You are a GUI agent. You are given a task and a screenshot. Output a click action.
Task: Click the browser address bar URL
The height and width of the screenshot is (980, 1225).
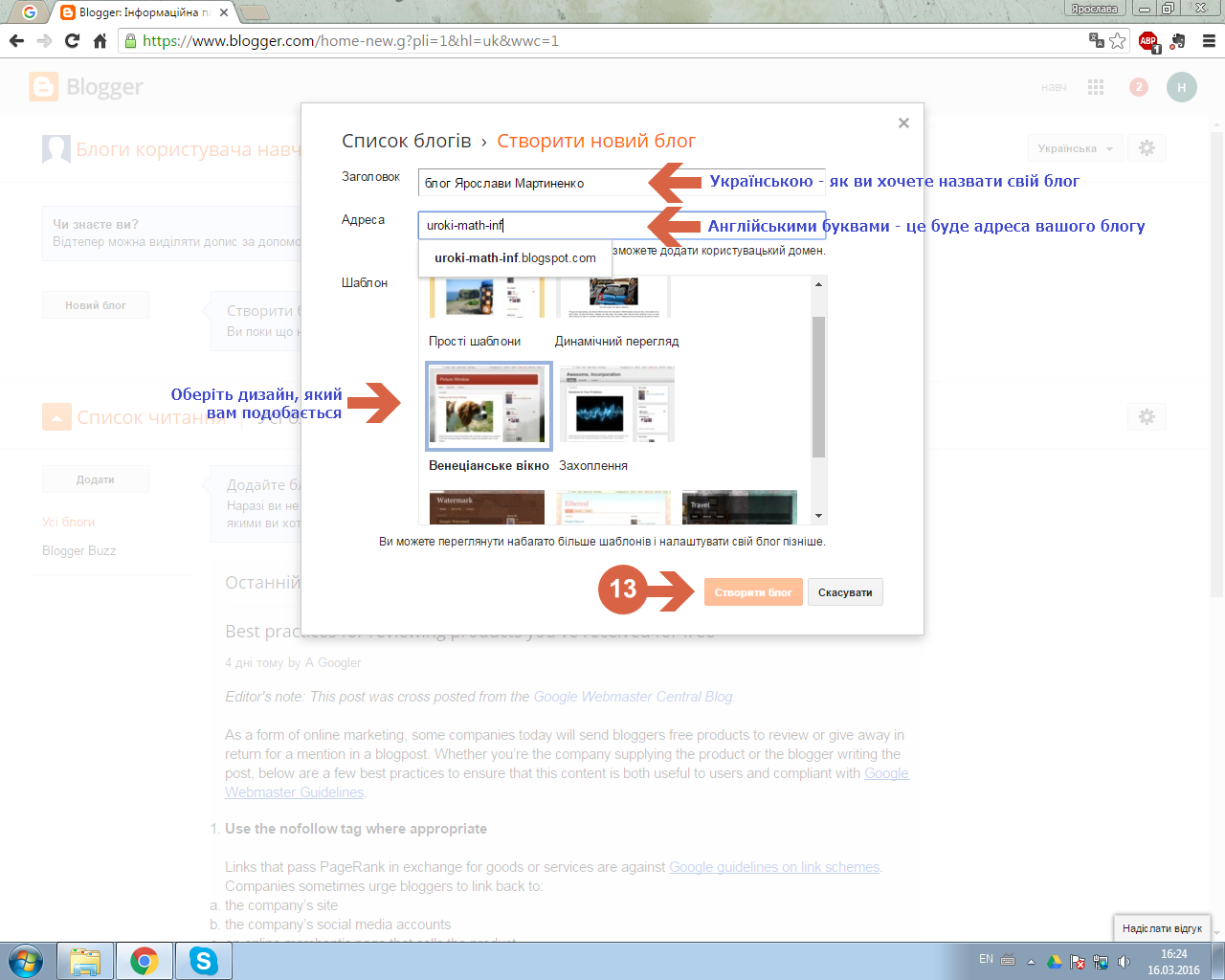pyautogui.click(x=350, y=41)
